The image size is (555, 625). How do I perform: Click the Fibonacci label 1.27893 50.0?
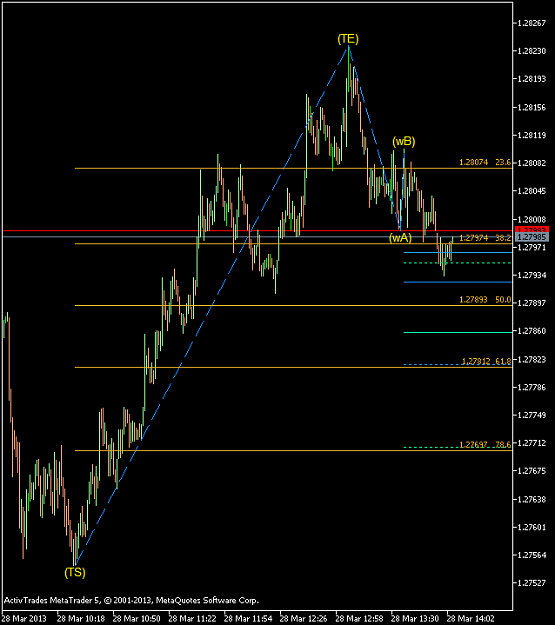point(485,299)
